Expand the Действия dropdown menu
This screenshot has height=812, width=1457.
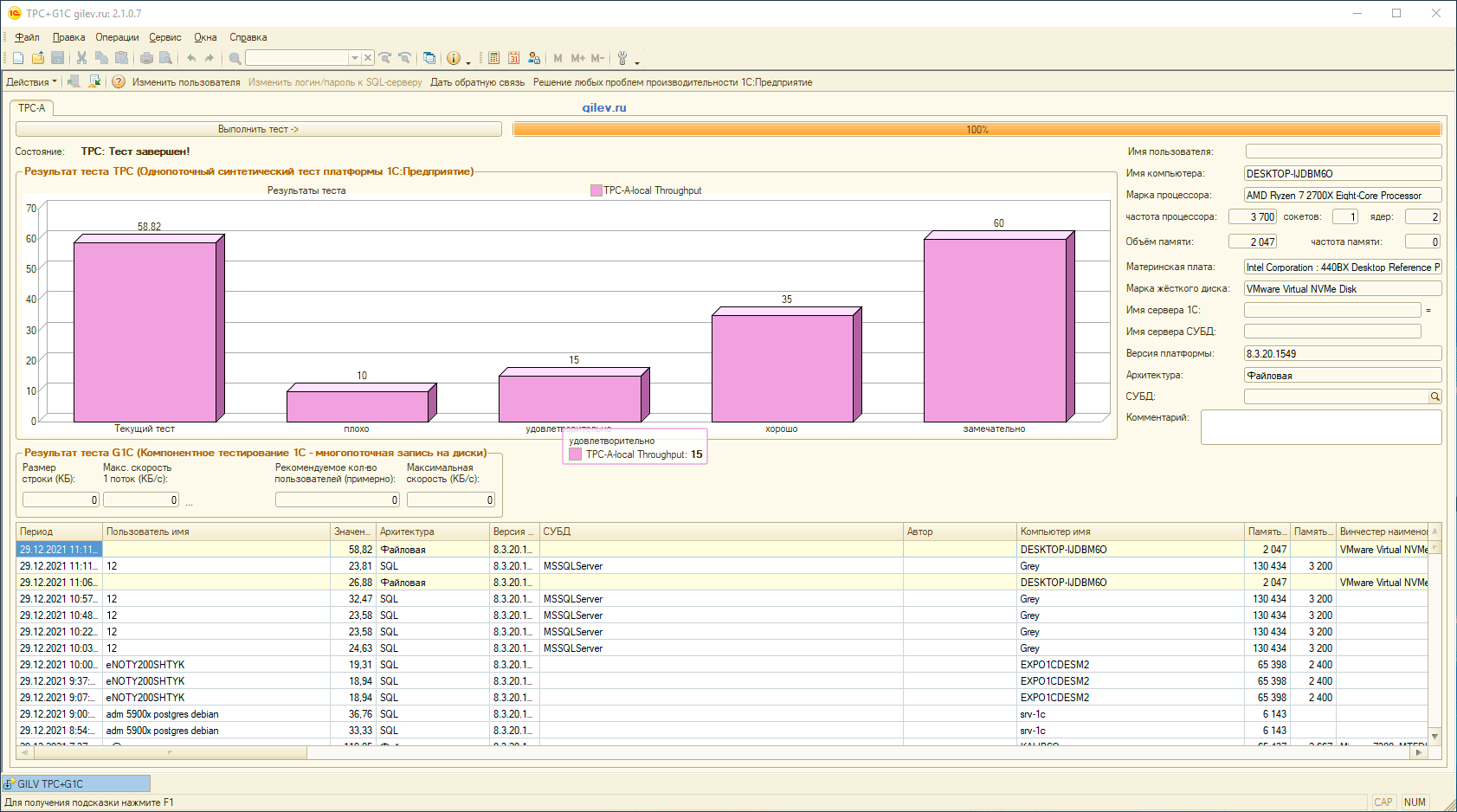click(31, 82)
